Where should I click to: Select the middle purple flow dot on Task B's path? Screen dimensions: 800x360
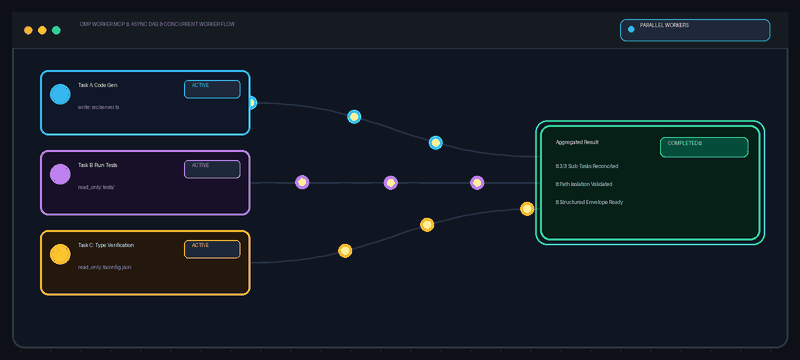pos(390,183)
